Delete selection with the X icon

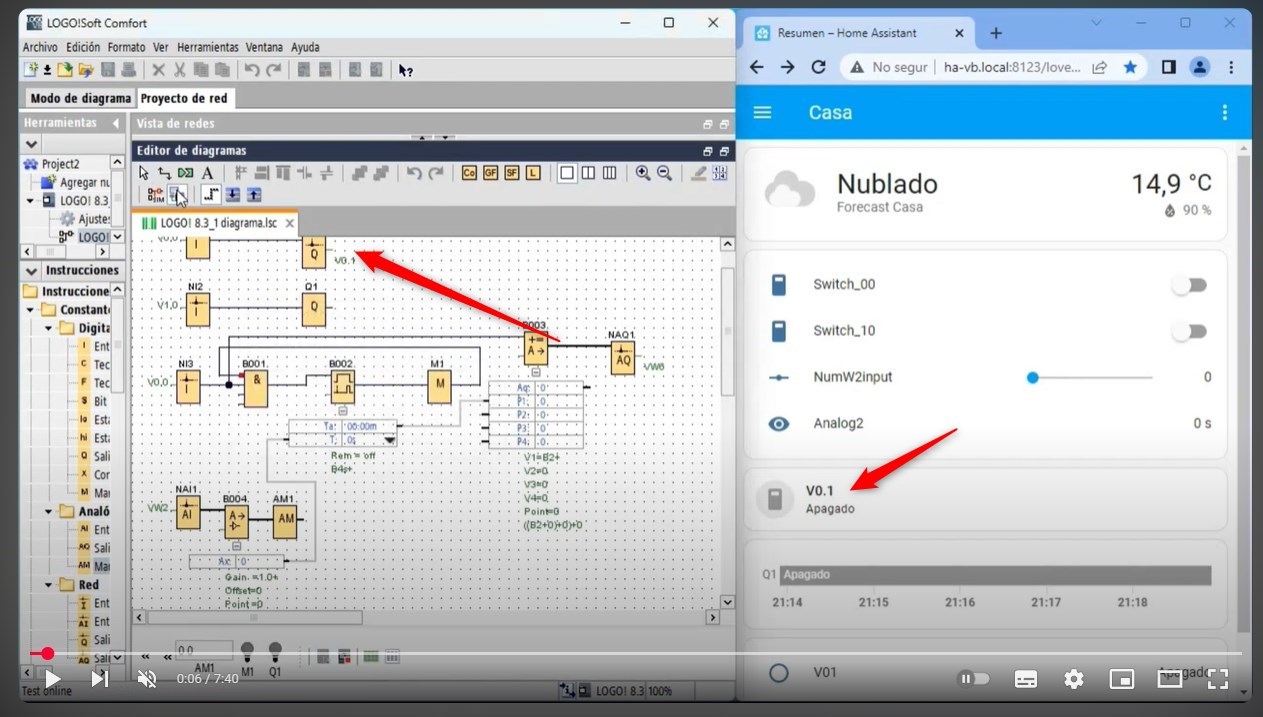(x=158, y=70)
